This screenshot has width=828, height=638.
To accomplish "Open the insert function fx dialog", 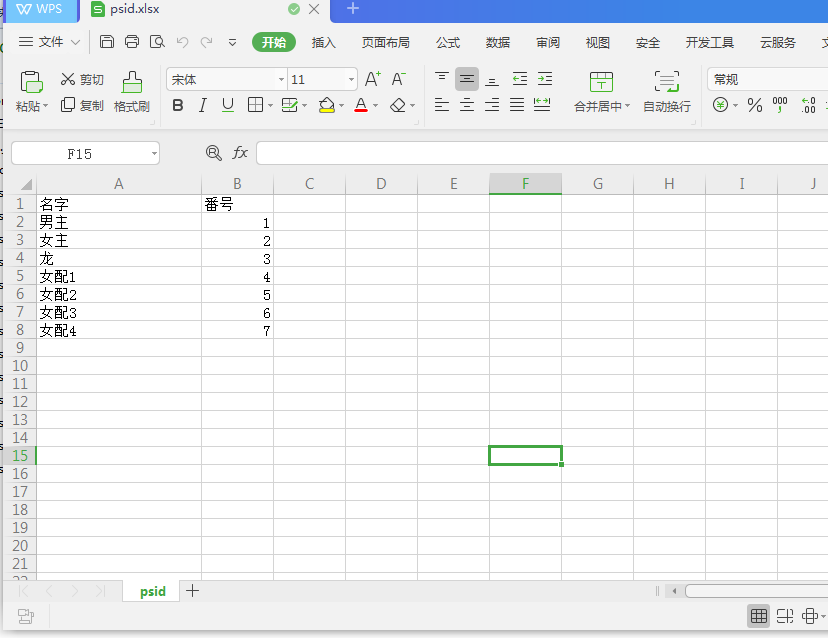I will [240, 153].
